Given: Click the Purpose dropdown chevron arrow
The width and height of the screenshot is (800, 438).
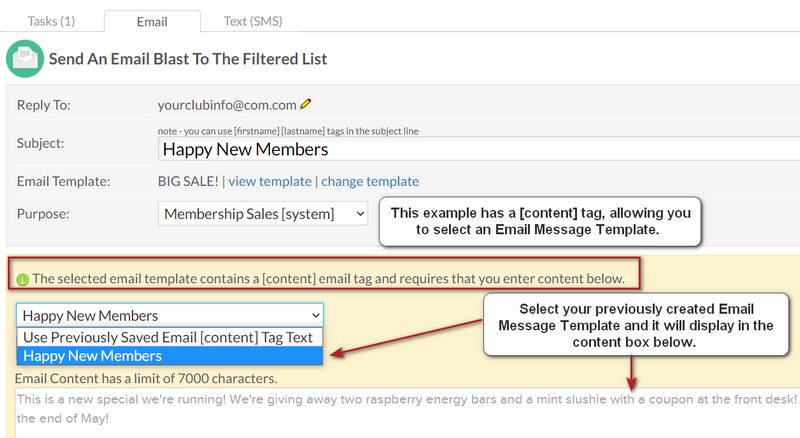Looking at the screenshot, I should coord(360,214).
